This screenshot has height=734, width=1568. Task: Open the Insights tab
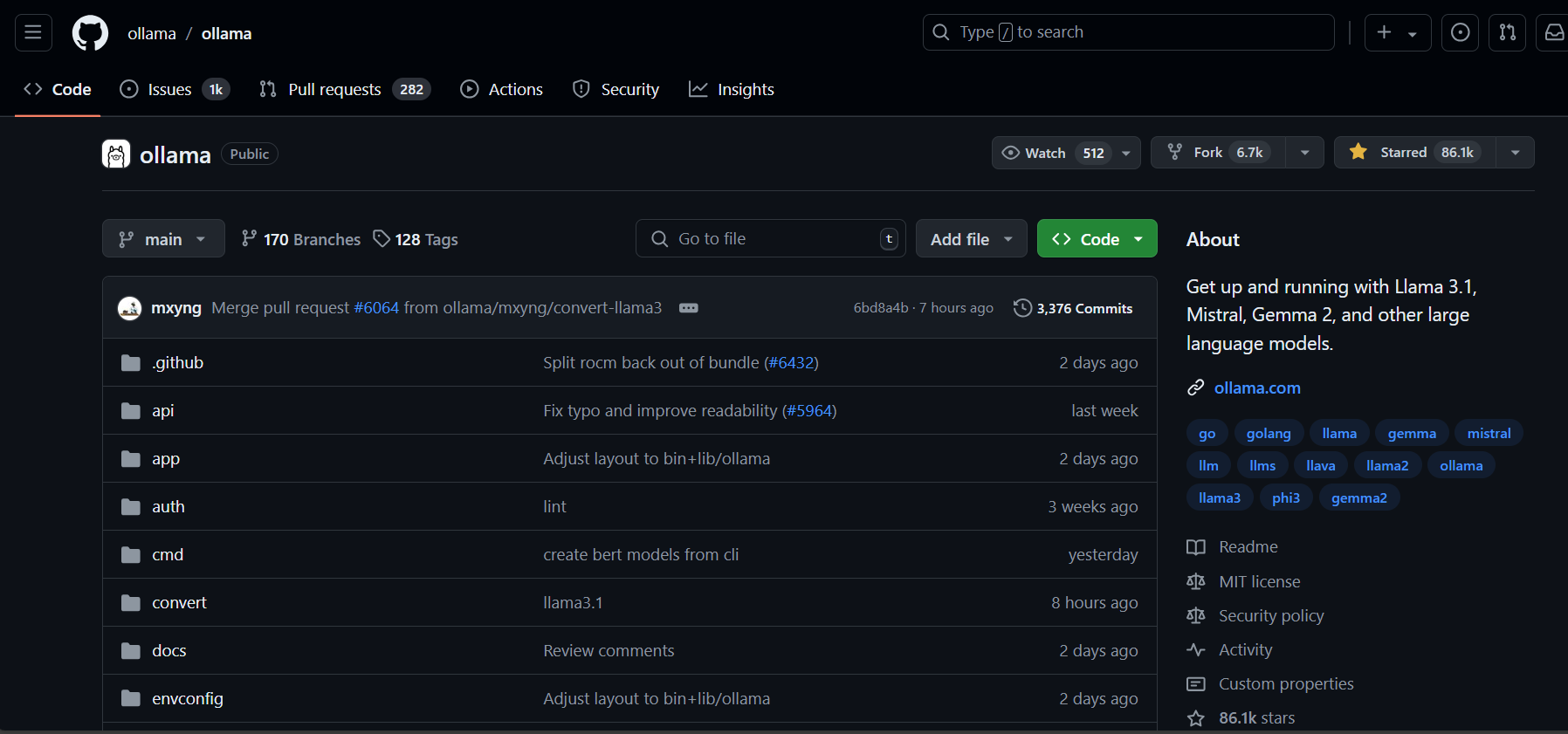(732, 90)
